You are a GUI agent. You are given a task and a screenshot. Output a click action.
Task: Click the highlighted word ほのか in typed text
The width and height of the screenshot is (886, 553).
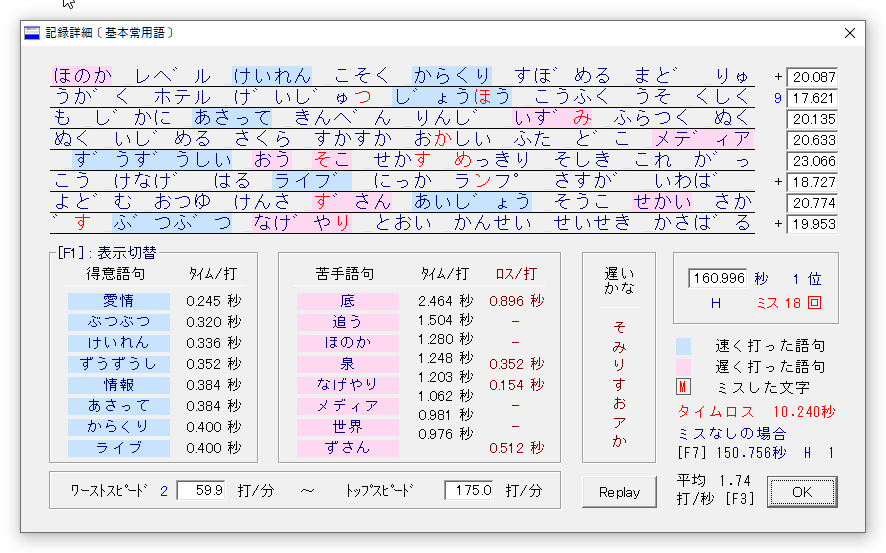pos(82,76)
